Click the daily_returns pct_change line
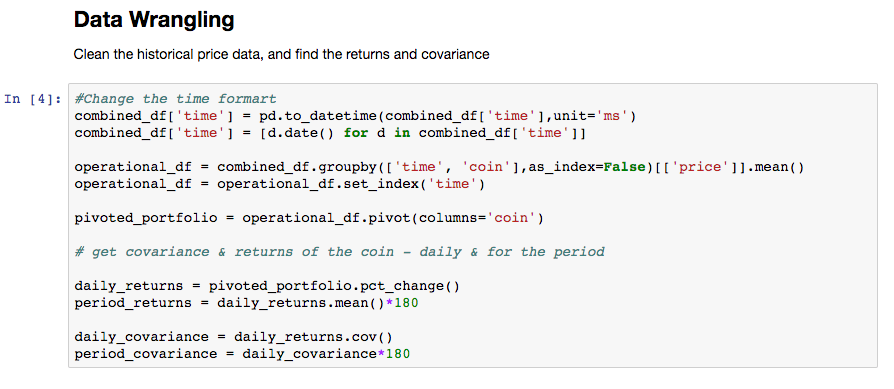The height and width of the screenshot is (389, 894). pyautogui.click(x=267, y=286)
